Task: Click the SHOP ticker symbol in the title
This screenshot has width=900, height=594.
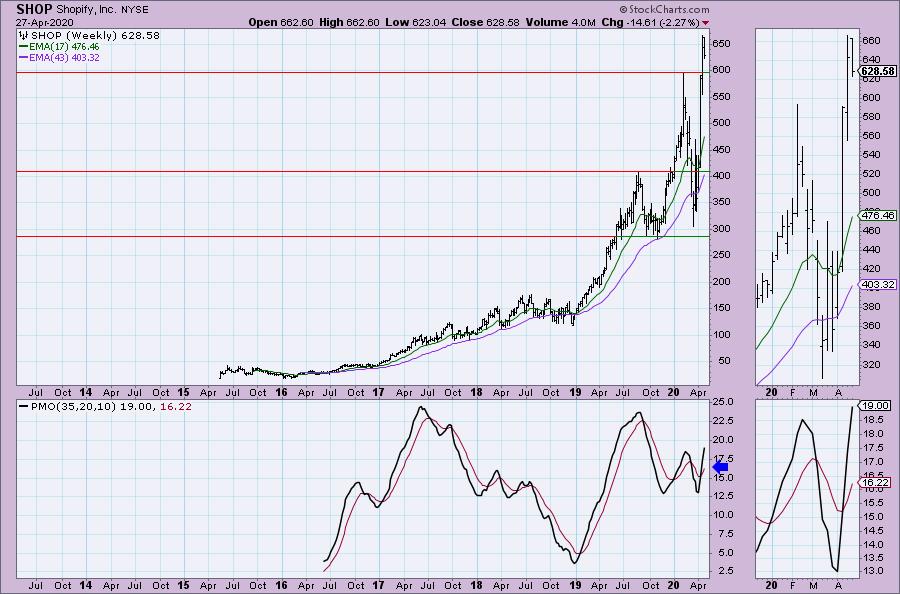Action: 34,9
